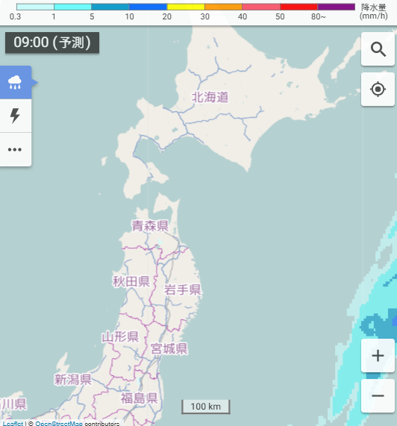This screenshot has height=426, width=397.
Task: Select the purple 80~ legend swatch
Action: (336, 7)
